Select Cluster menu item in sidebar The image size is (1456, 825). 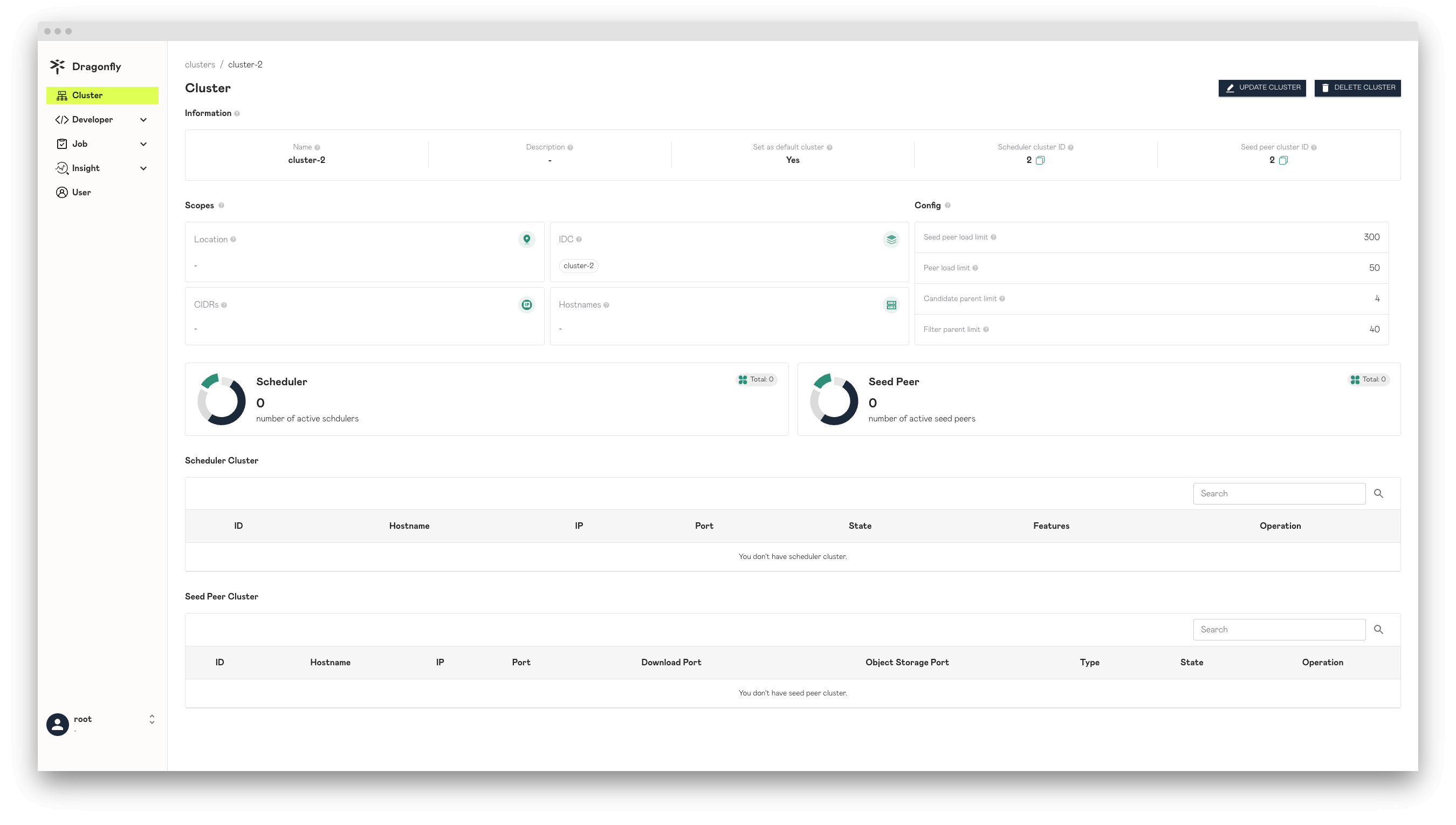[103, 95]
